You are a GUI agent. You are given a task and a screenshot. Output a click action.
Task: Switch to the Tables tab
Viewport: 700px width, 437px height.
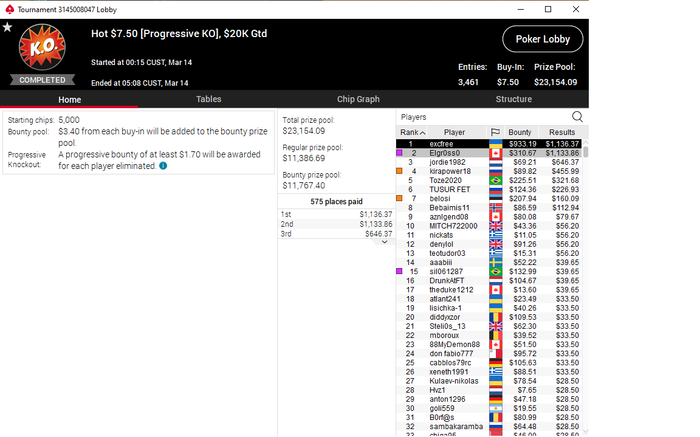coord(208,99)
